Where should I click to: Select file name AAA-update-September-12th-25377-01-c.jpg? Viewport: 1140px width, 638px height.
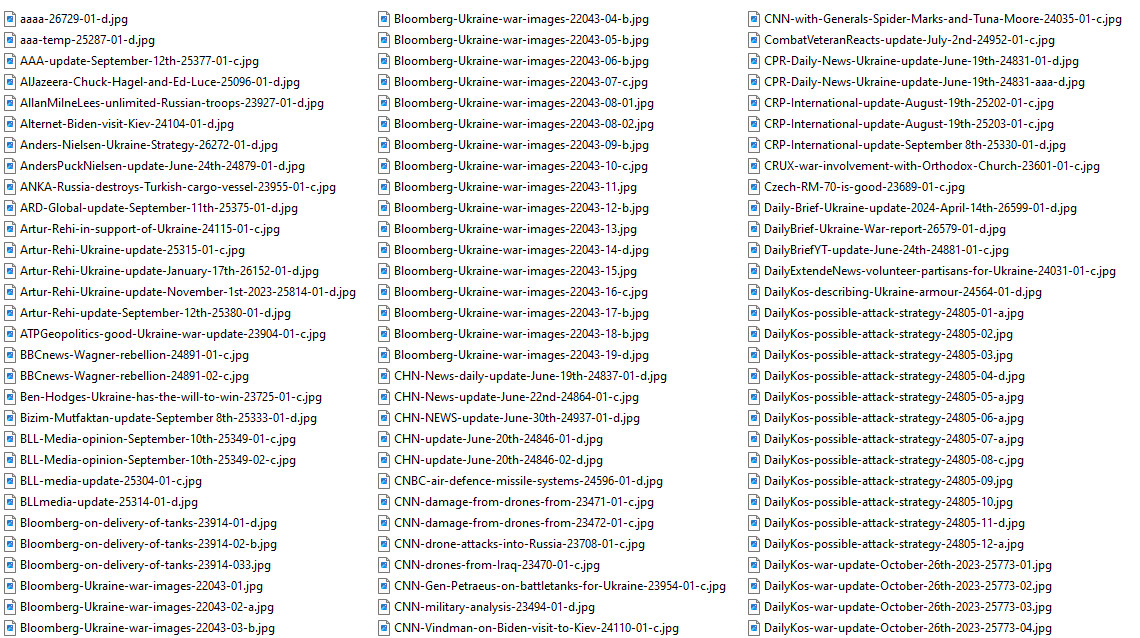140,61
